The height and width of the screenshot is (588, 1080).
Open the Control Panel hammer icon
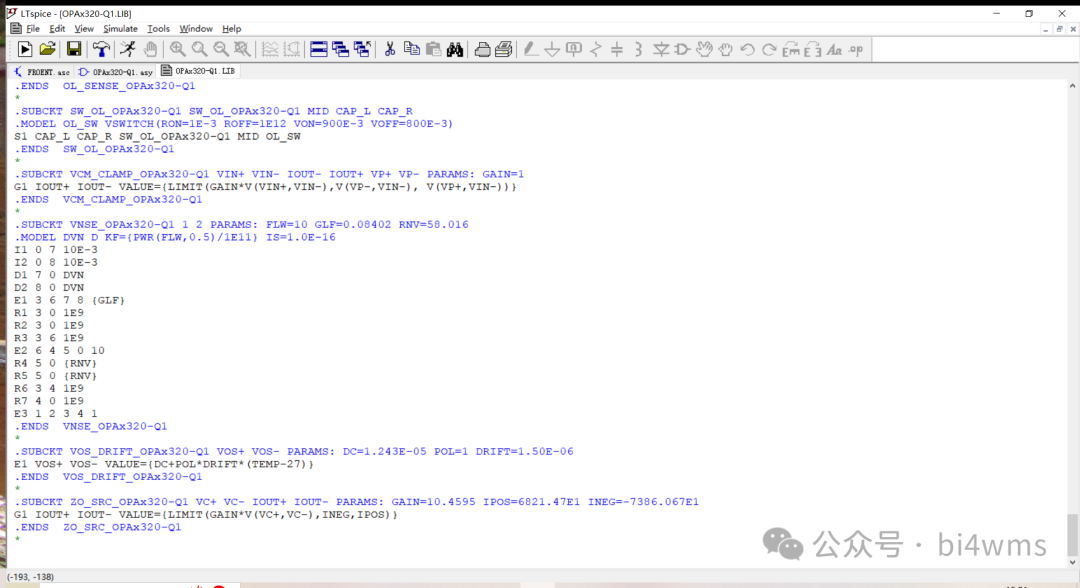pyautogui.click(x=101, y=49)
